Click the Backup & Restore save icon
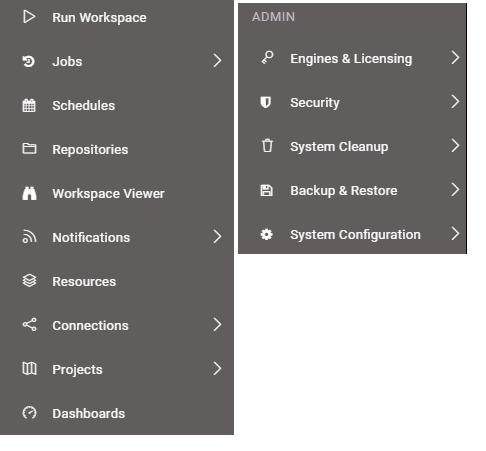 (x=266, y=190)
